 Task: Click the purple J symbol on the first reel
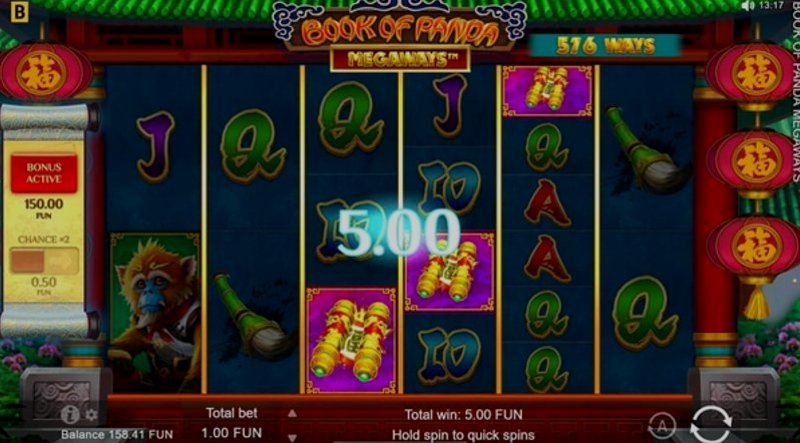(x=155, y=147)
